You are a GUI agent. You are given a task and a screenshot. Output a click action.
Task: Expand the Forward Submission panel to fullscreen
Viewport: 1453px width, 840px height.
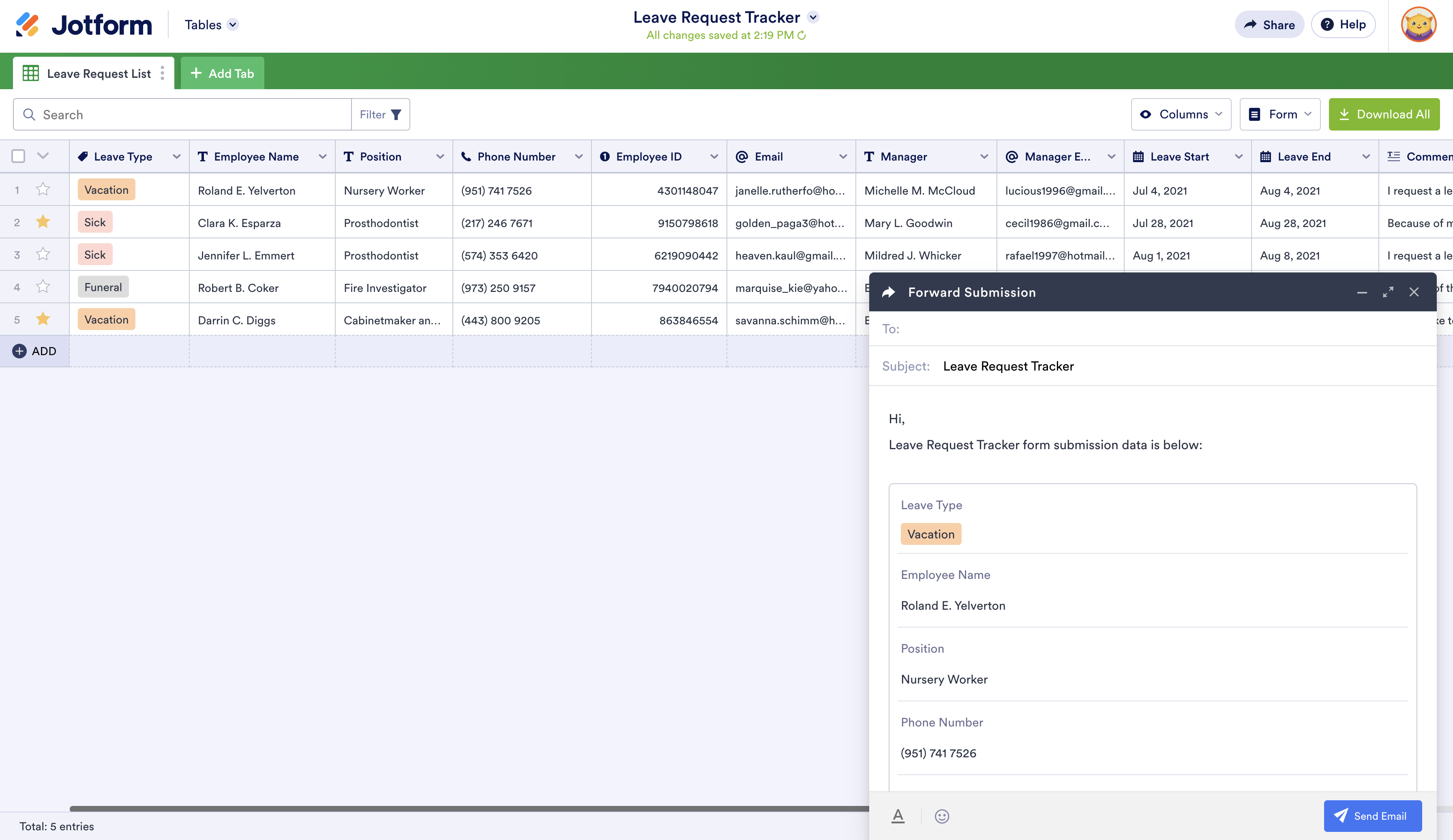click(x=1388, y=292)
